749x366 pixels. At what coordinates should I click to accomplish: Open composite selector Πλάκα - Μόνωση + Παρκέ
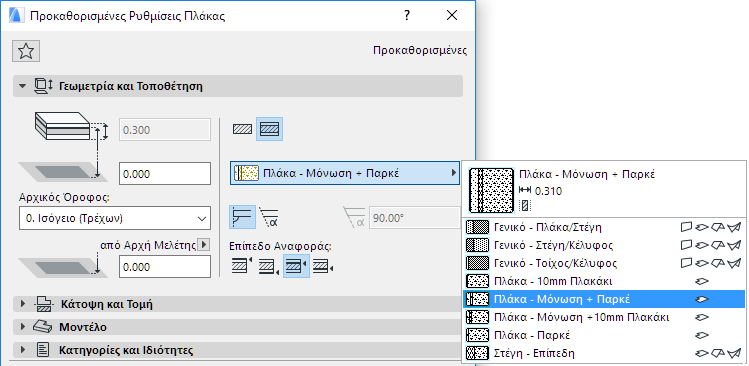pos(345,173)
